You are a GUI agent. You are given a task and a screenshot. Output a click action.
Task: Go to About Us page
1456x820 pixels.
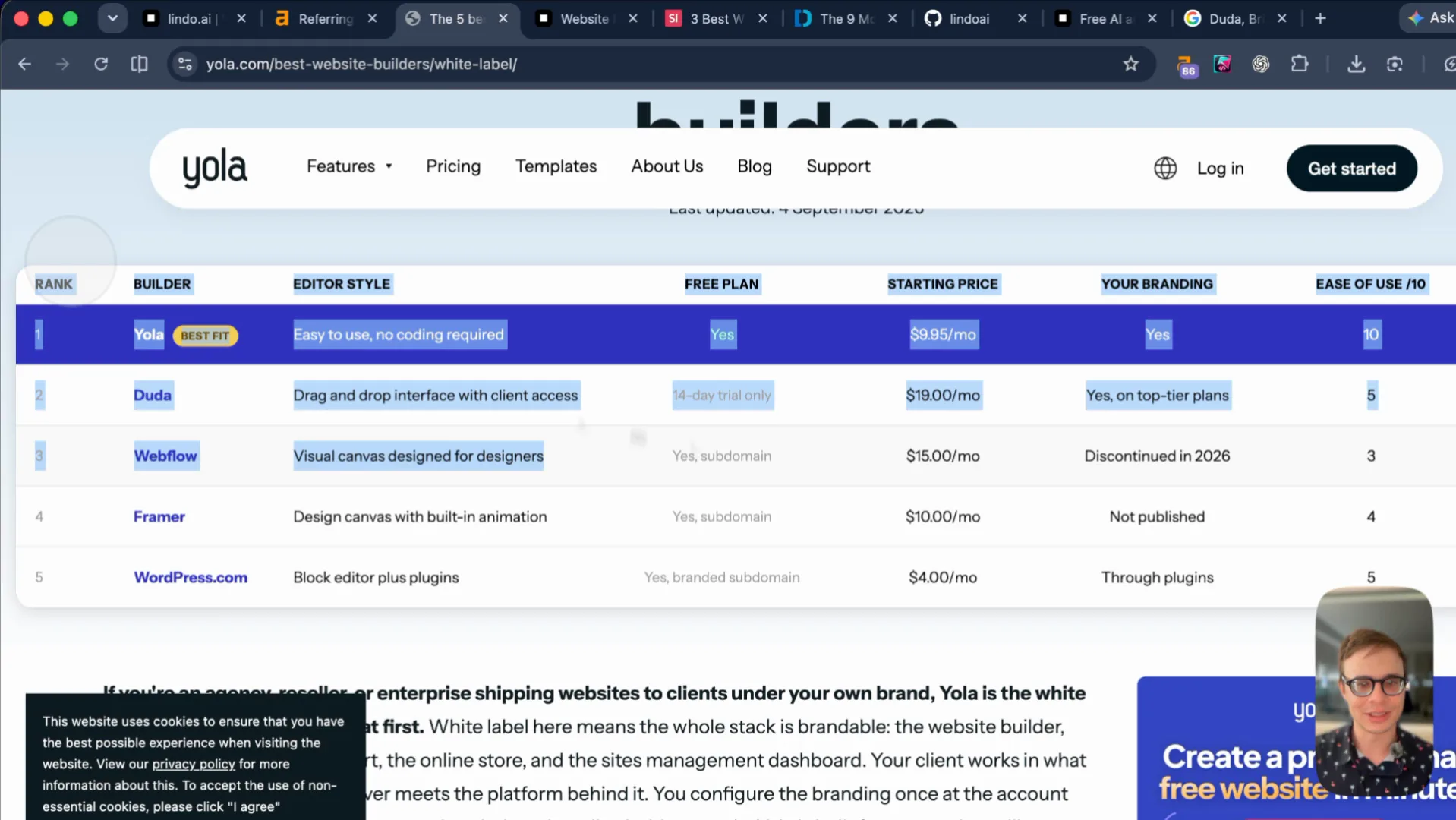(667, 166)
